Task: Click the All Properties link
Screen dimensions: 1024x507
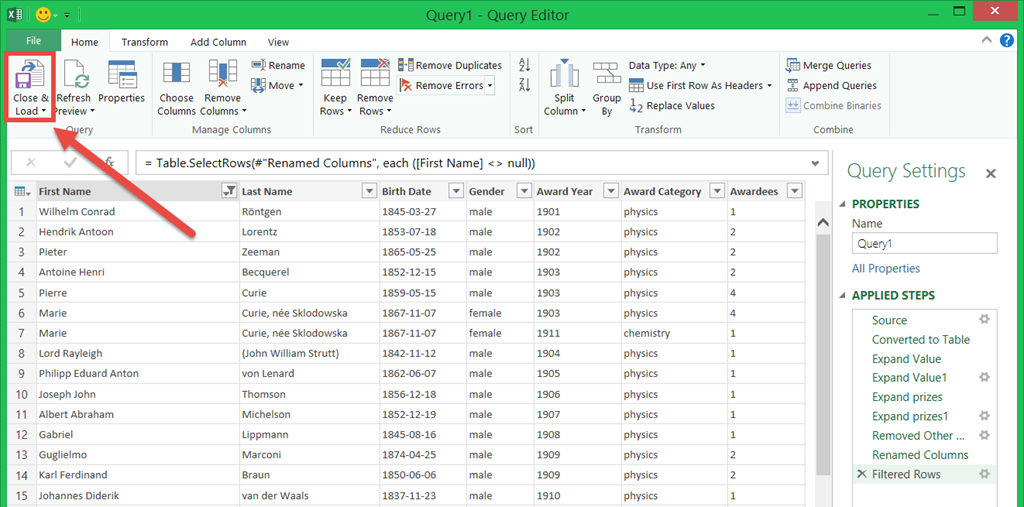Action: (x=886, y=268)
